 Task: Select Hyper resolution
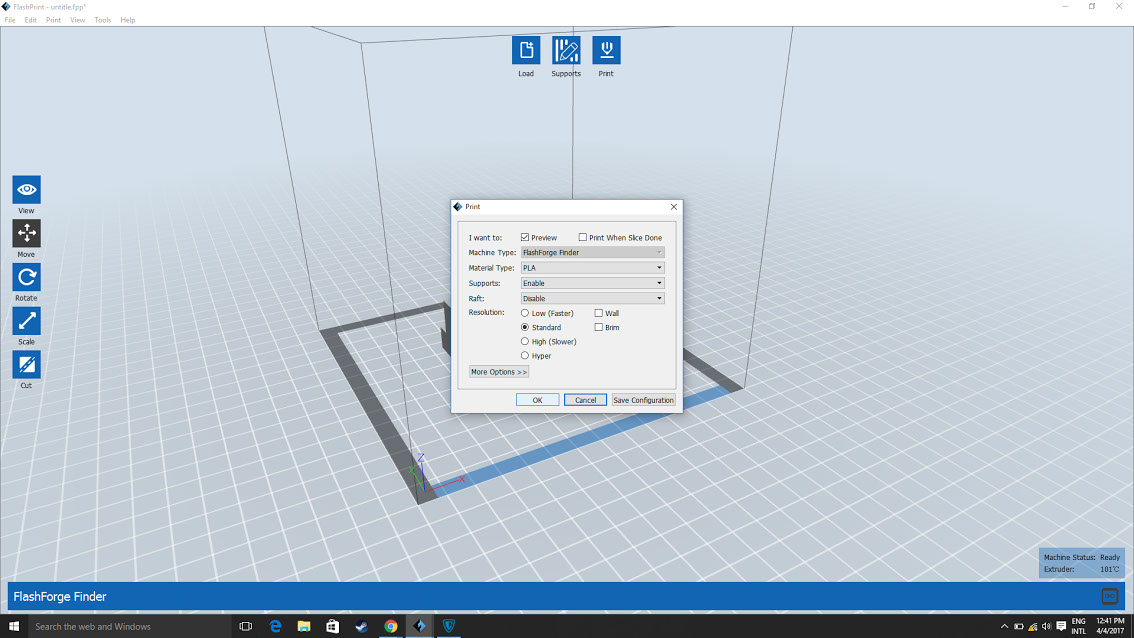pyautogui.click(x=525, y=355)
